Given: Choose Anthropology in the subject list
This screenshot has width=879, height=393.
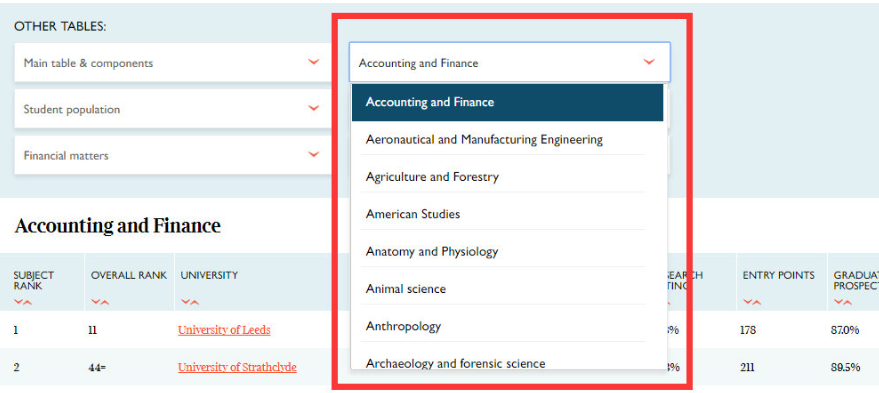Looking at the screenshot, I should 503,326.
